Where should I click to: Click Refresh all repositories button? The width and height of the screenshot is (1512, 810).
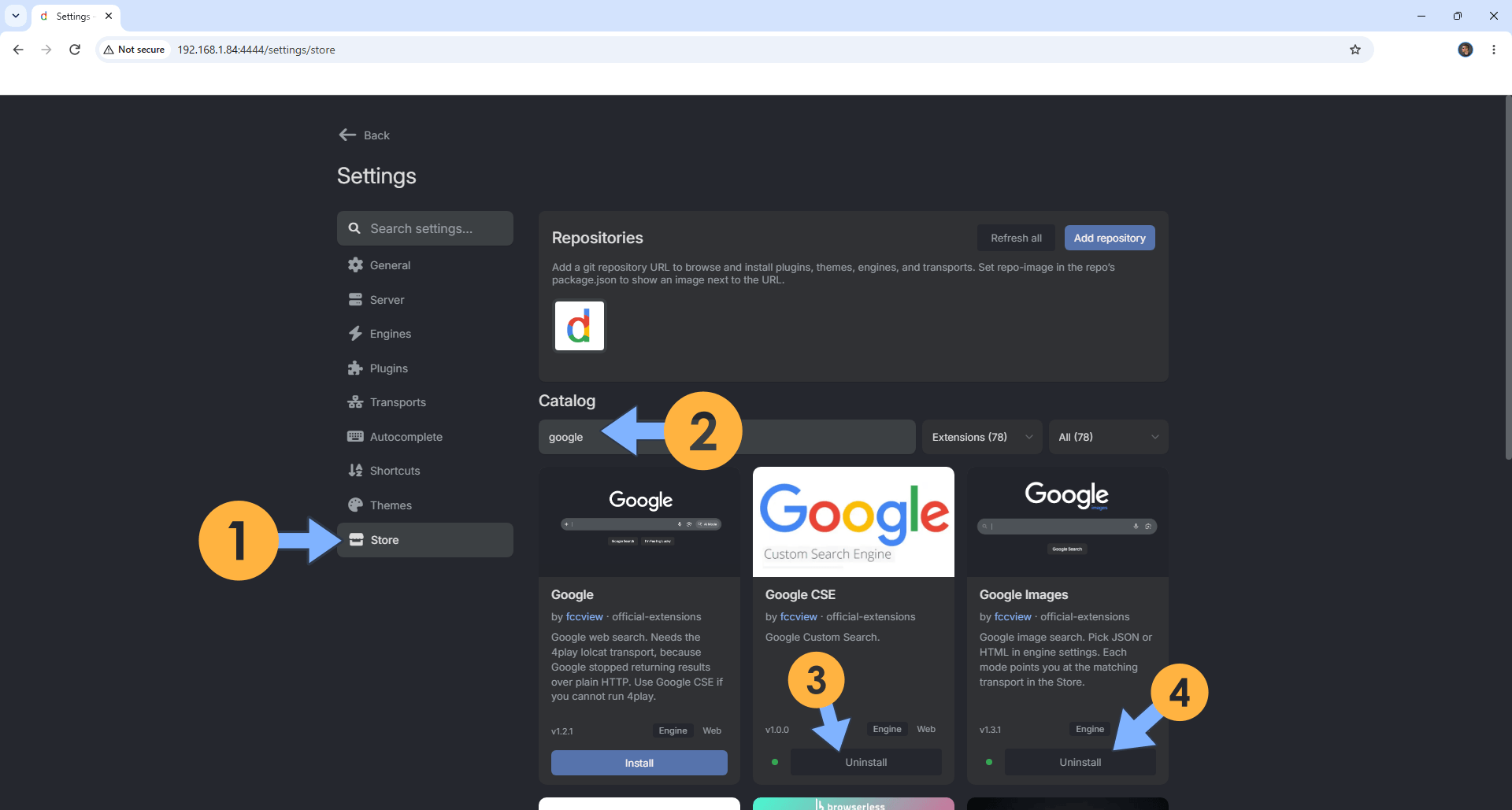(1016, 238)
